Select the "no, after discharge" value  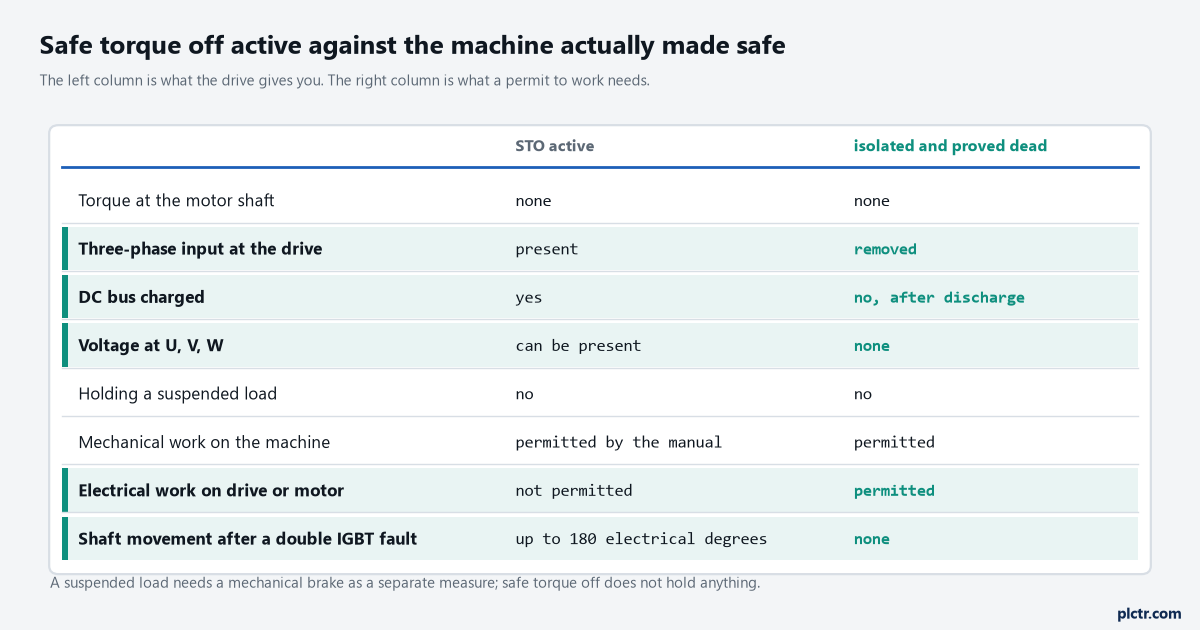click(x=939, y=298)
